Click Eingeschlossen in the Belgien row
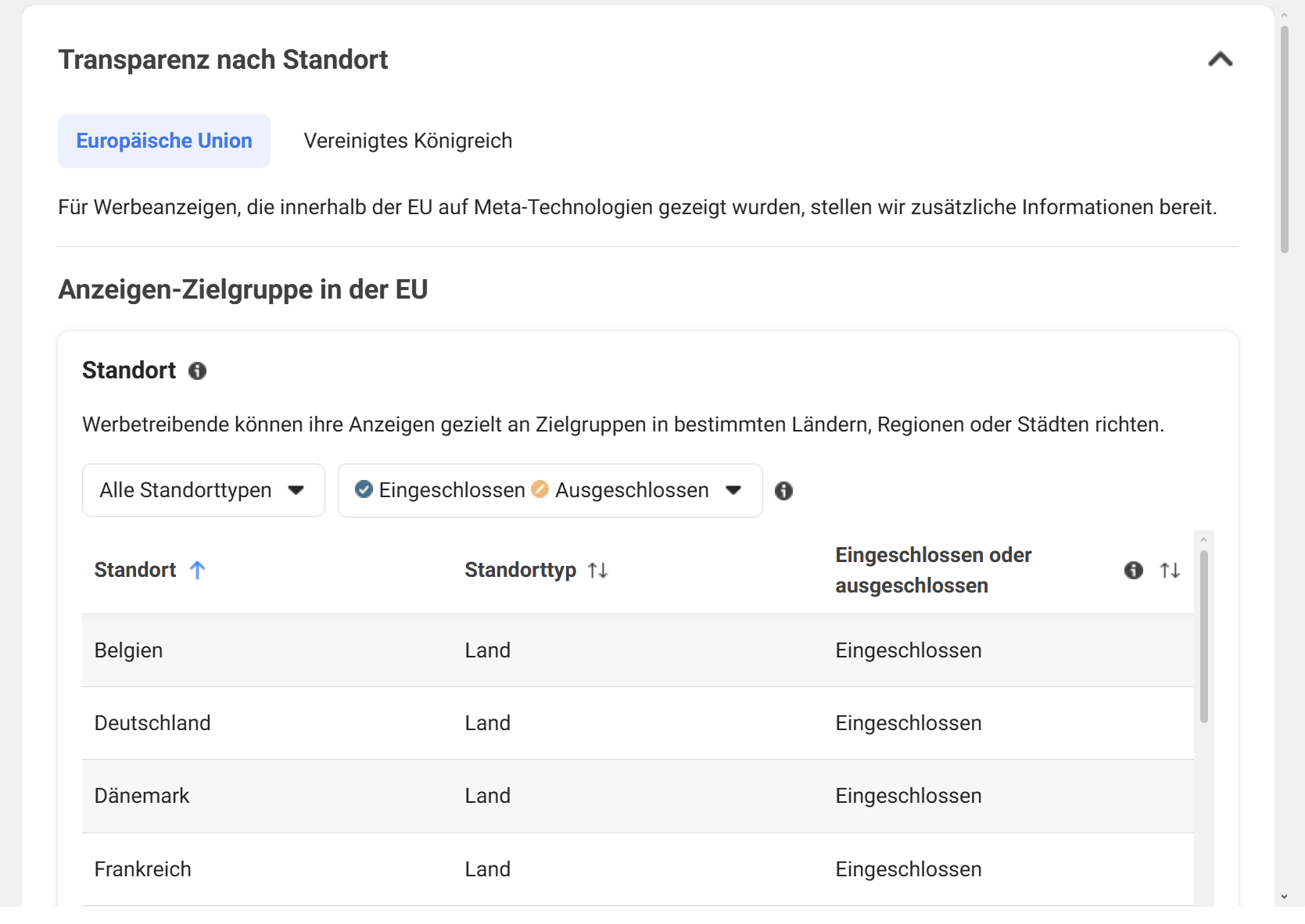The height and width of the screenshot is (924, 1305). click(908, 650)
